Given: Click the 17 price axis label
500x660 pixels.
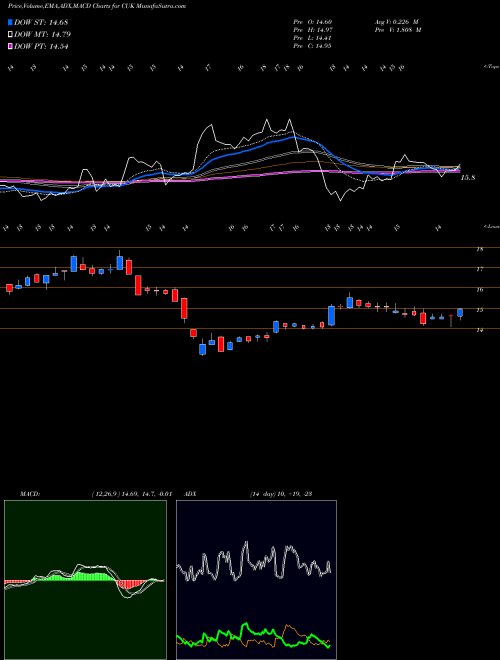Looking at the screenshot, I should coord(479,269).
